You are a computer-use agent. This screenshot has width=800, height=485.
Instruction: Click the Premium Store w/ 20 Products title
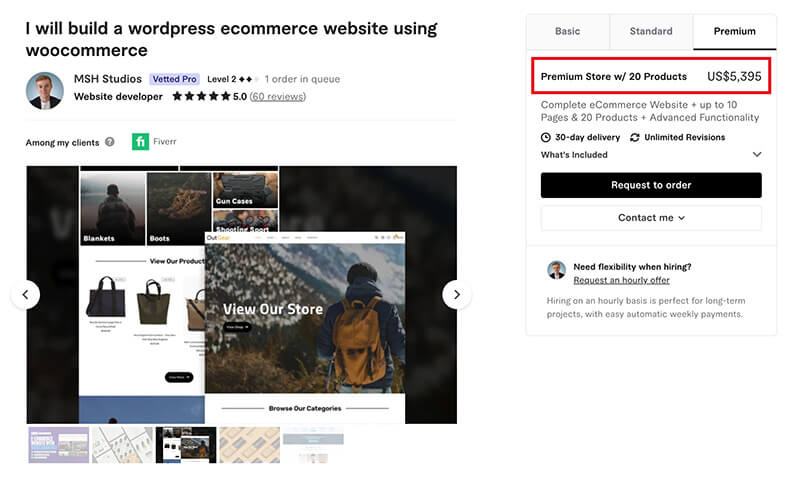(614, 76)
